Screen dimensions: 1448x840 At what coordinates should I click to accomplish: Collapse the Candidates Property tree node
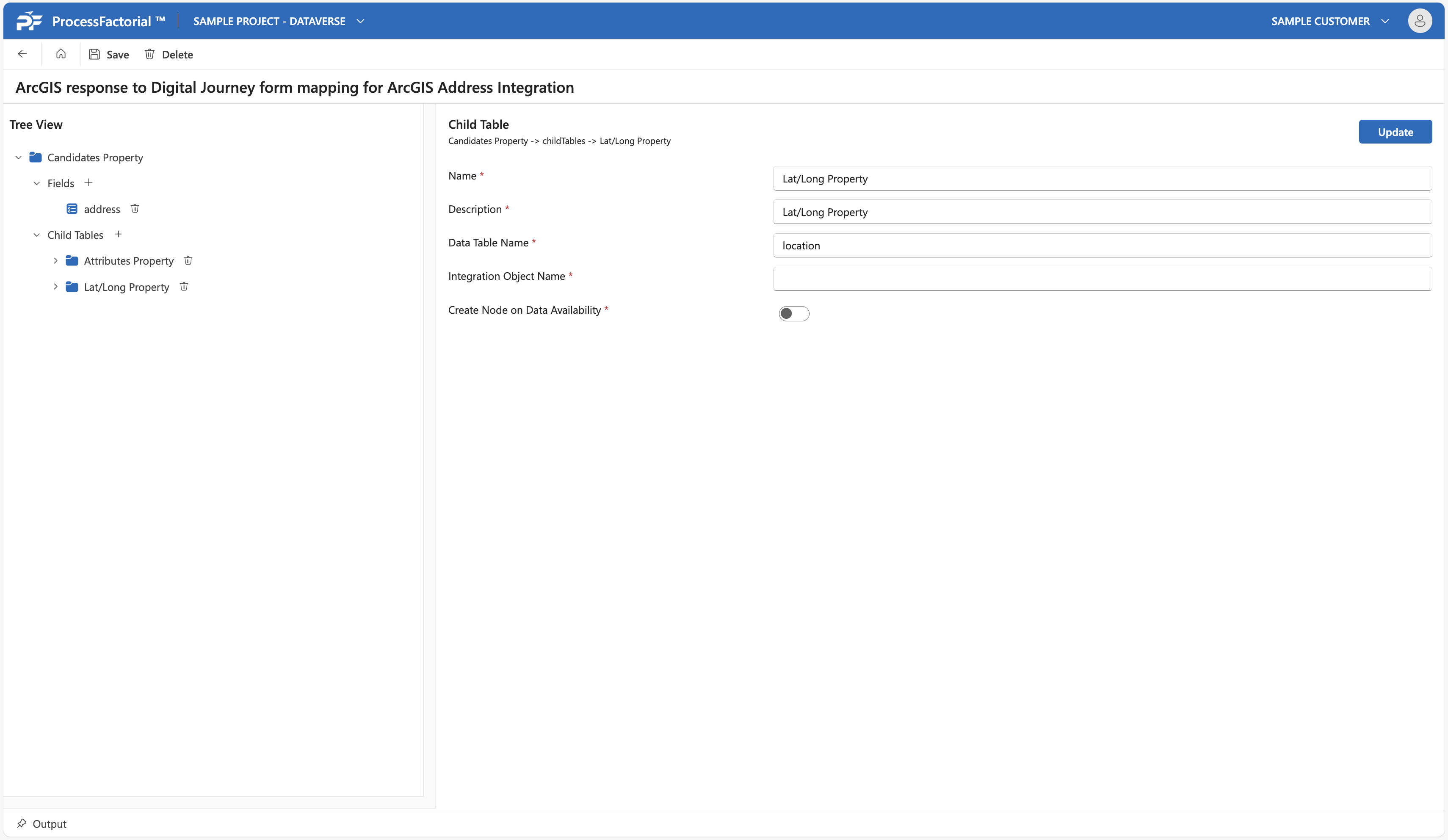click(18, 157)
